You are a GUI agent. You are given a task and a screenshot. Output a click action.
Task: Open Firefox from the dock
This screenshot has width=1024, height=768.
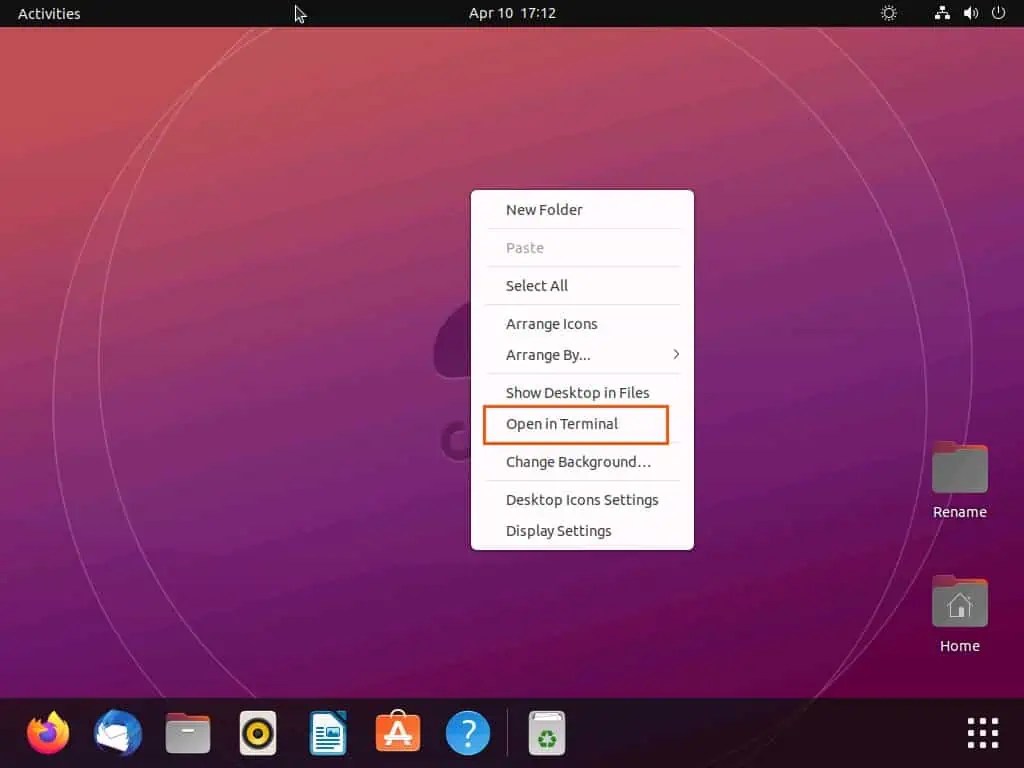[x=47, y=732]
